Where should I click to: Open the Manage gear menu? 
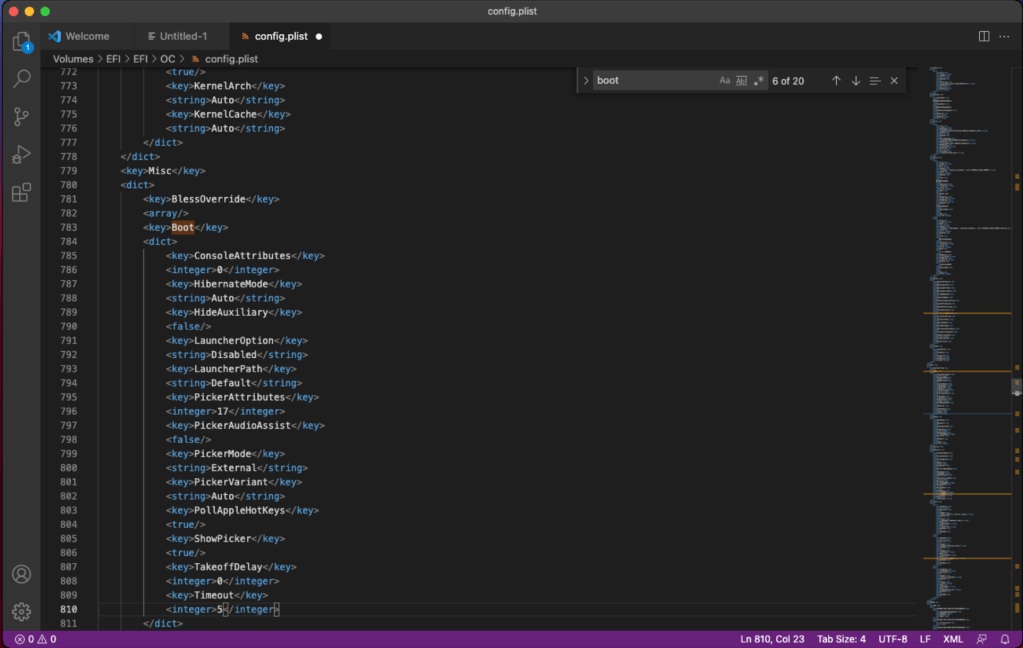[21, 611]
